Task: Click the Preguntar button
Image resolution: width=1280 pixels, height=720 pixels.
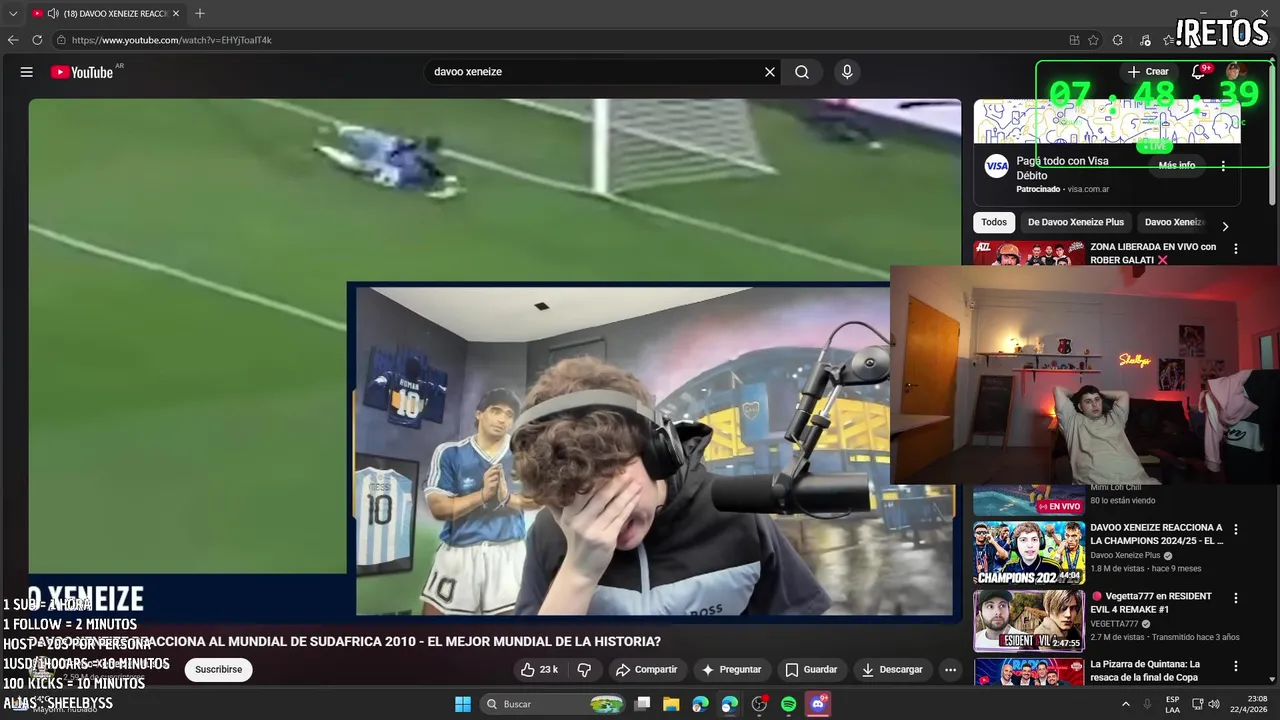Action: [731, 670]
